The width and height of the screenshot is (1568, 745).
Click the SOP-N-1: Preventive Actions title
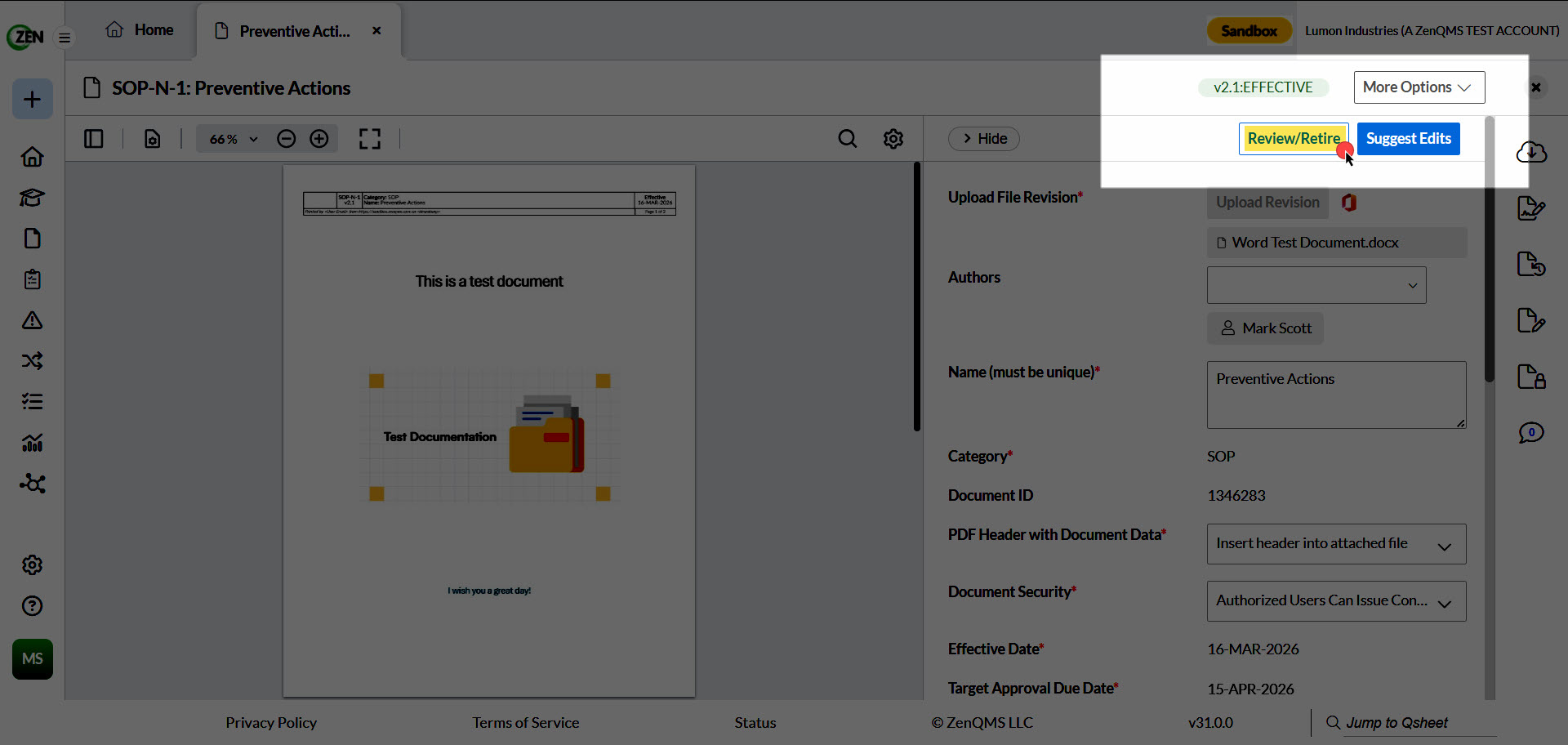click(x=231, y=88)
